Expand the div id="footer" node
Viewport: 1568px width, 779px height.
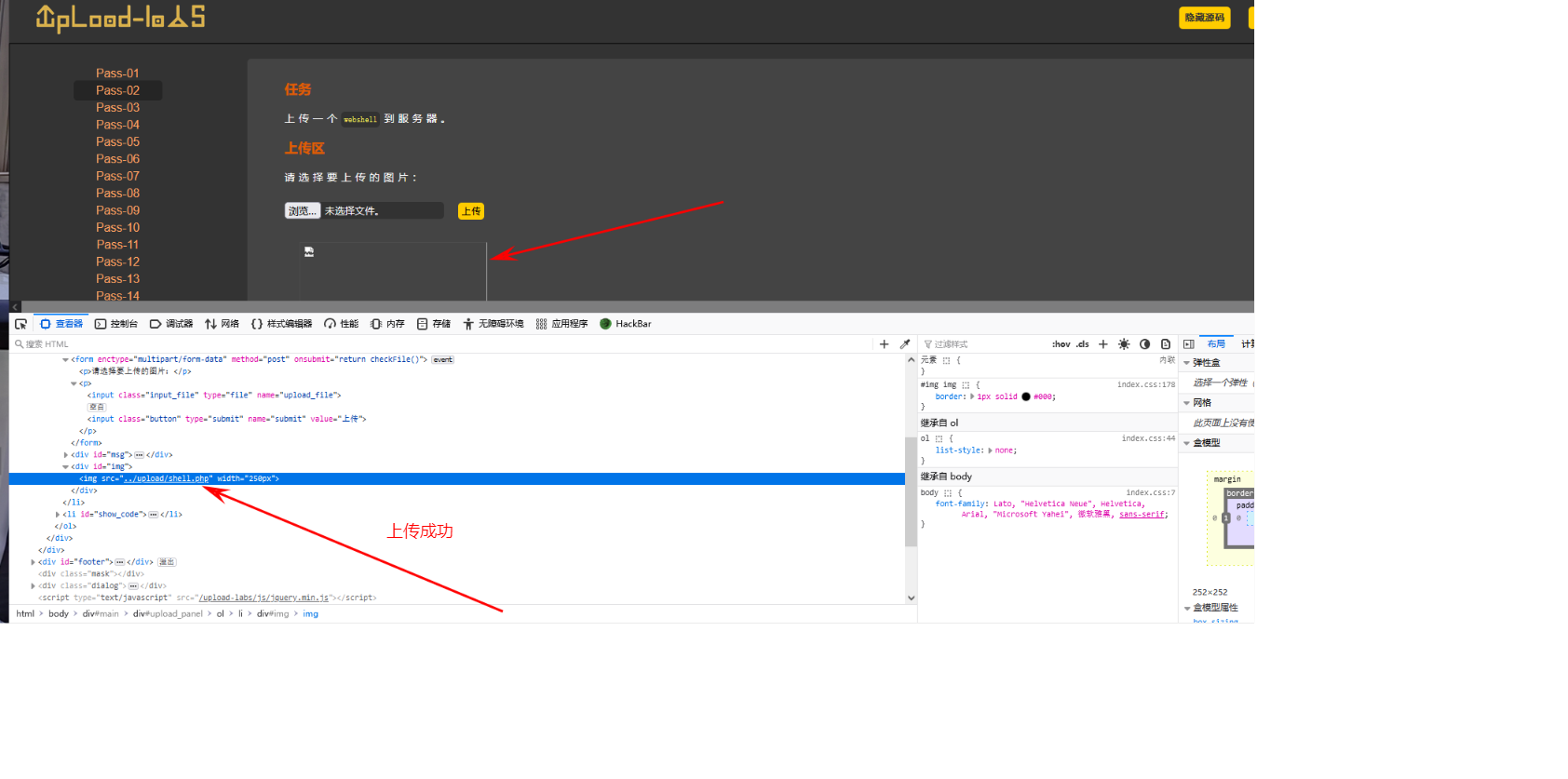[34, 562]
